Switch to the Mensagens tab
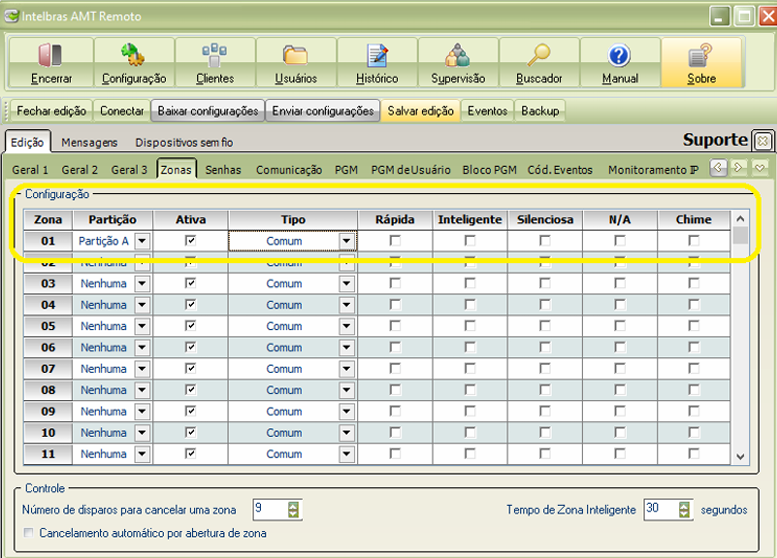The width and height of the screenshot is (777, 558). coord(89,143)
